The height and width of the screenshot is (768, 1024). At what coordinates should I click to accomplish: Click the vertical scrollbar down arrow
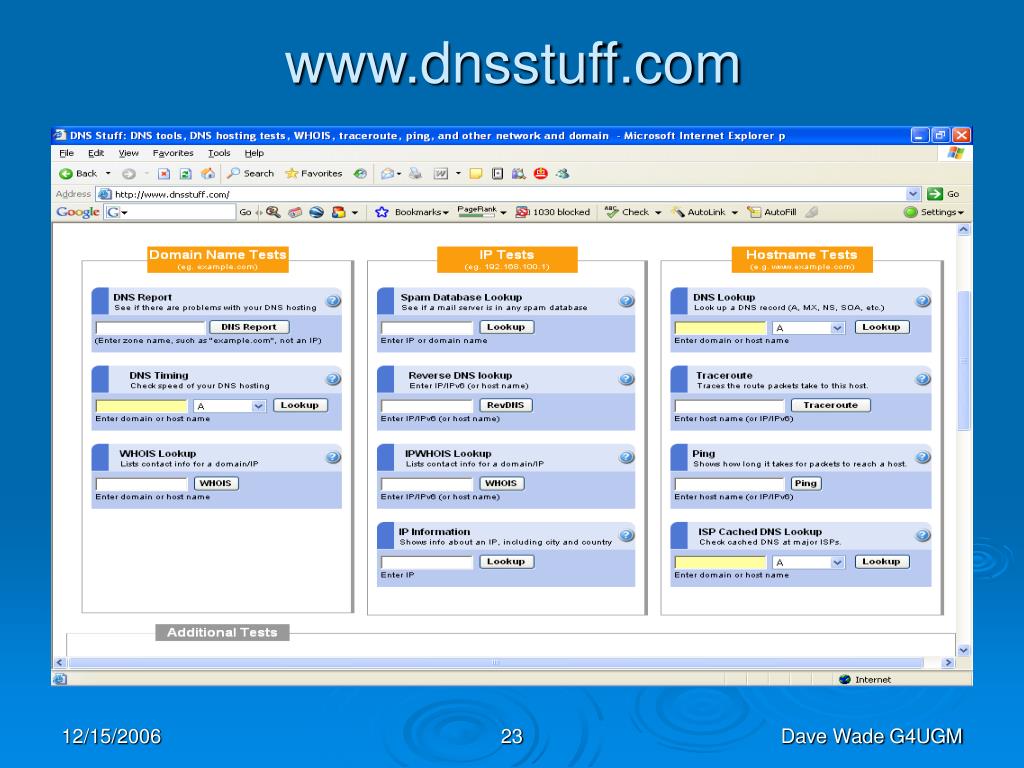[x=964, y=650]
